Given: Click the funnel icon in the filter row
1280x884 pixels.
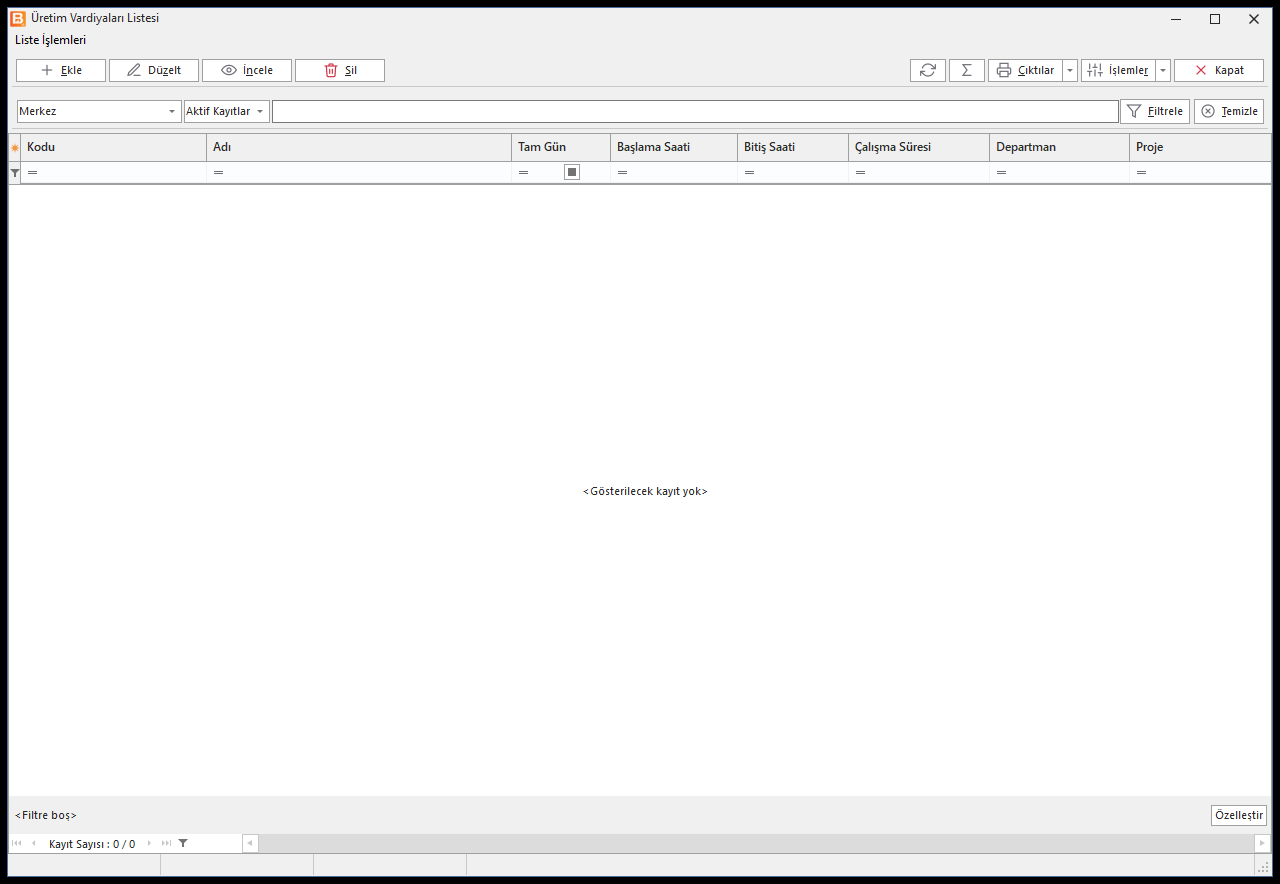Looking at the screenshot, I should (15, 173).
